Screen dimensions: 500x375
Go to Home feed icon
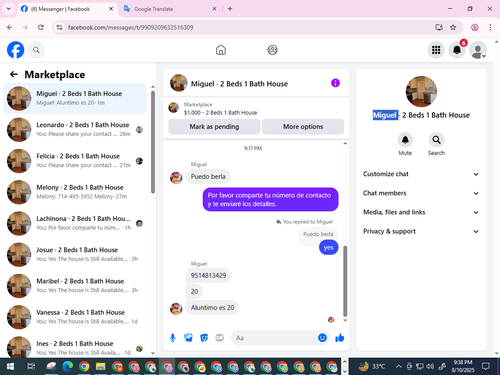[221, 50]
